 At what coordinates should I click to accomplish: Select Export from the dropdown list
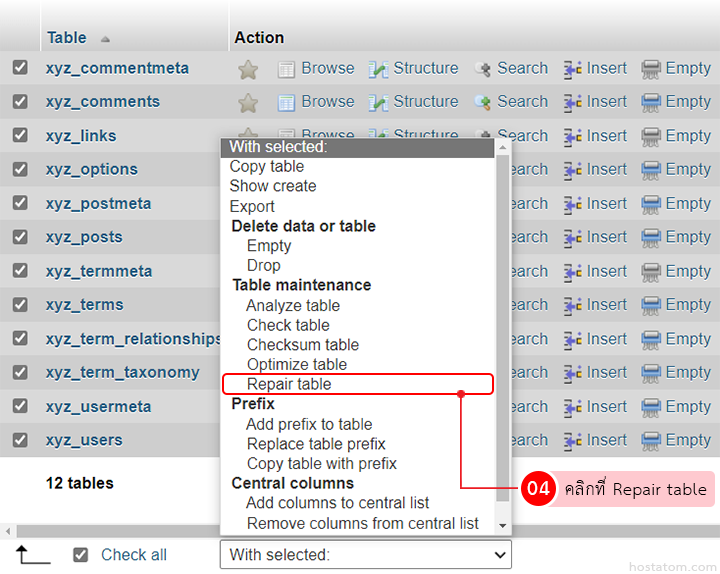(252, 206)
